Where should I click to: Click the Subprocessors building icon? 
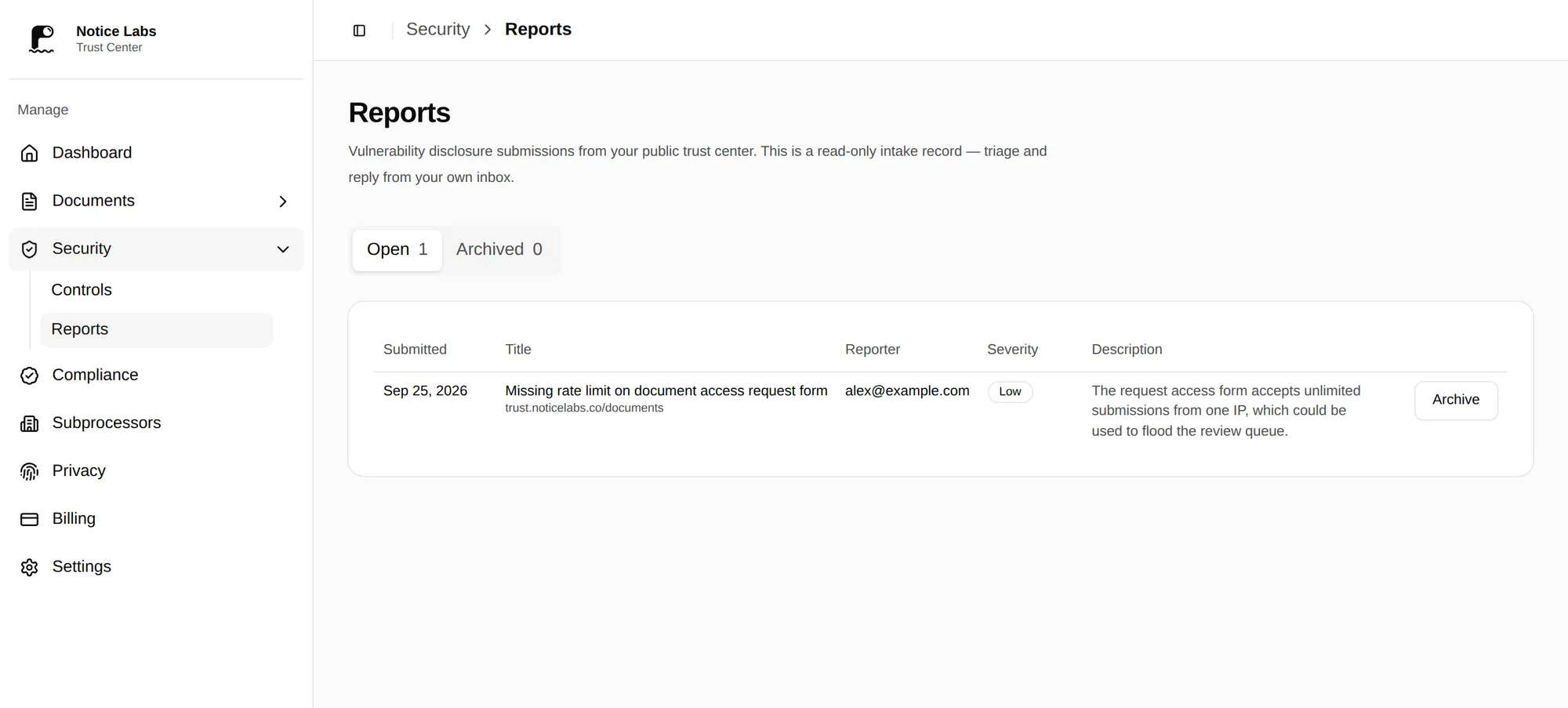tap(29, 423)
